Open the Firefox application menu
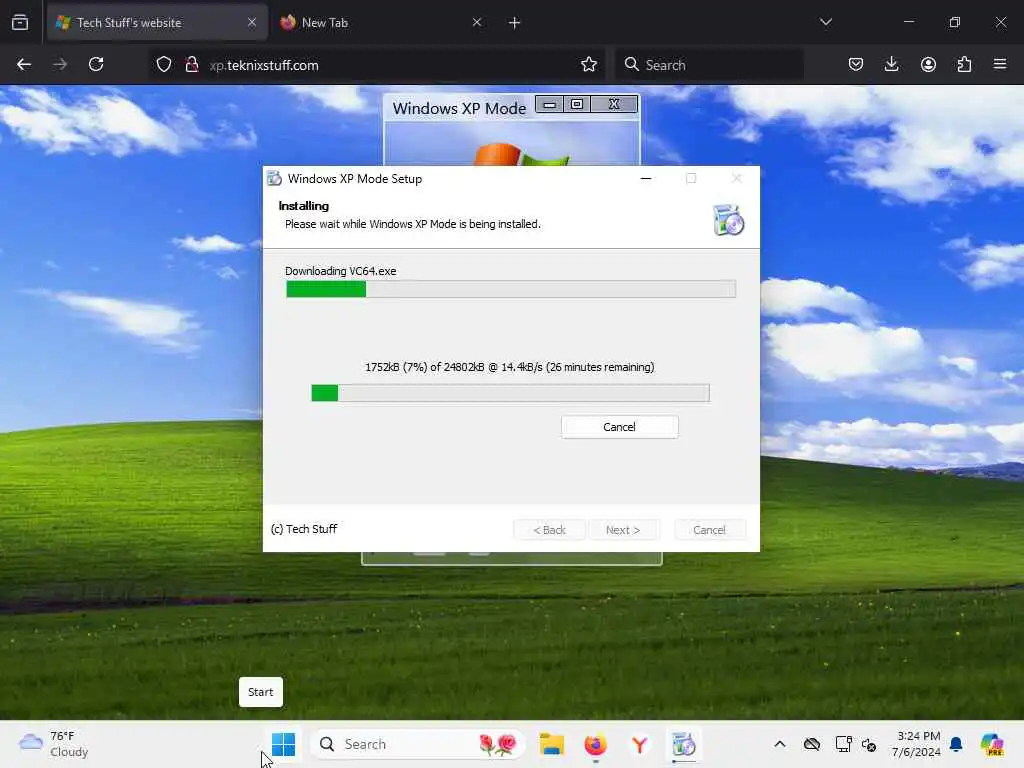This screenshot has height=768, width=1024. [x=1000, y=65]
